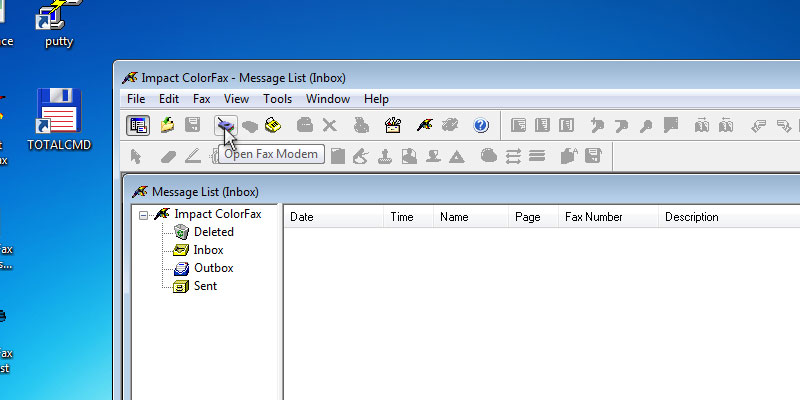Click the Message List toolbar icon

[138, 126]
